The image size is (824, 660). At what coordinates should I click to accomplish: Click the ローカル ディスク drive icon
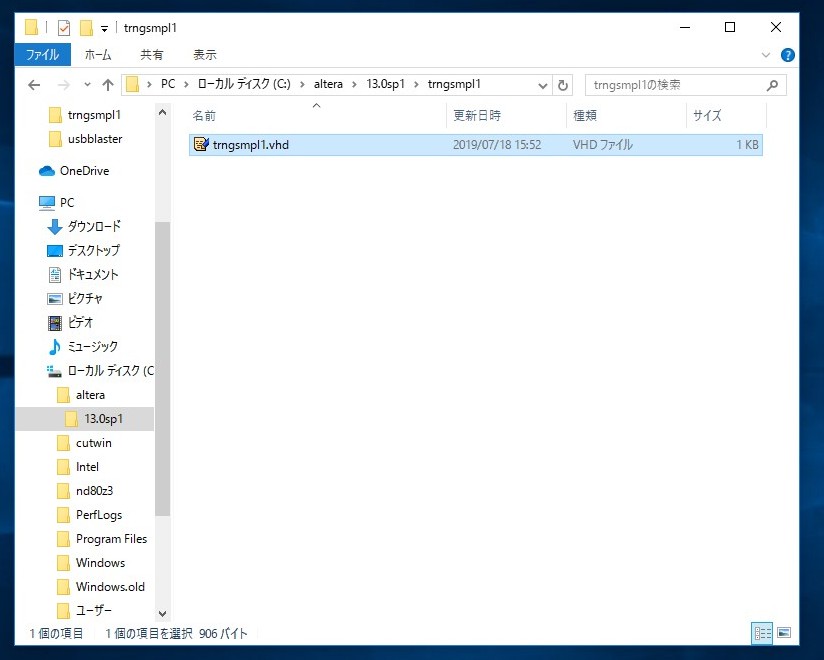click(54, 371)
